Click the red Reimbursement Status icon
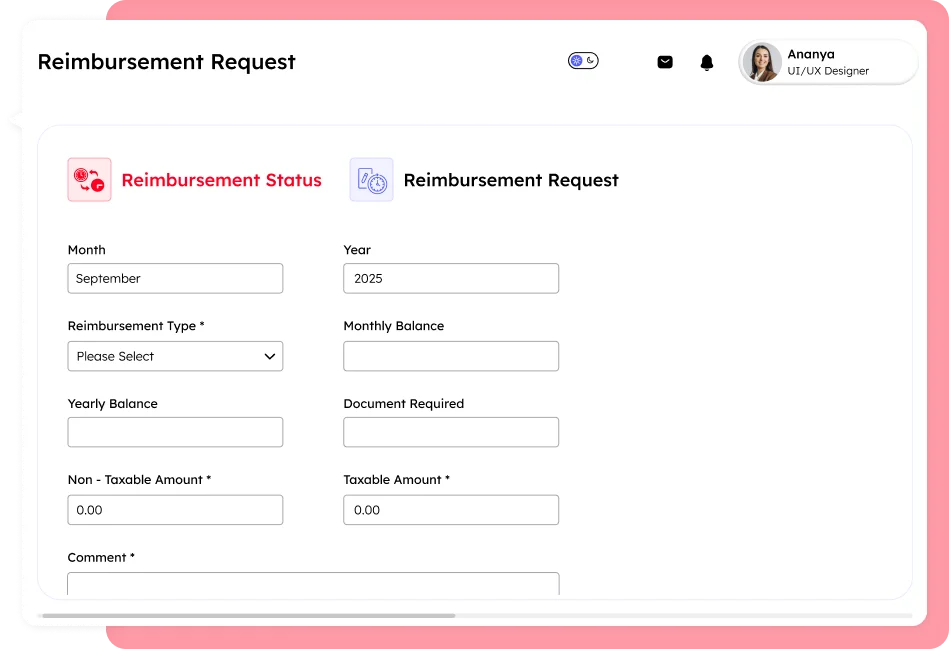949x649 pixels. 89,180
